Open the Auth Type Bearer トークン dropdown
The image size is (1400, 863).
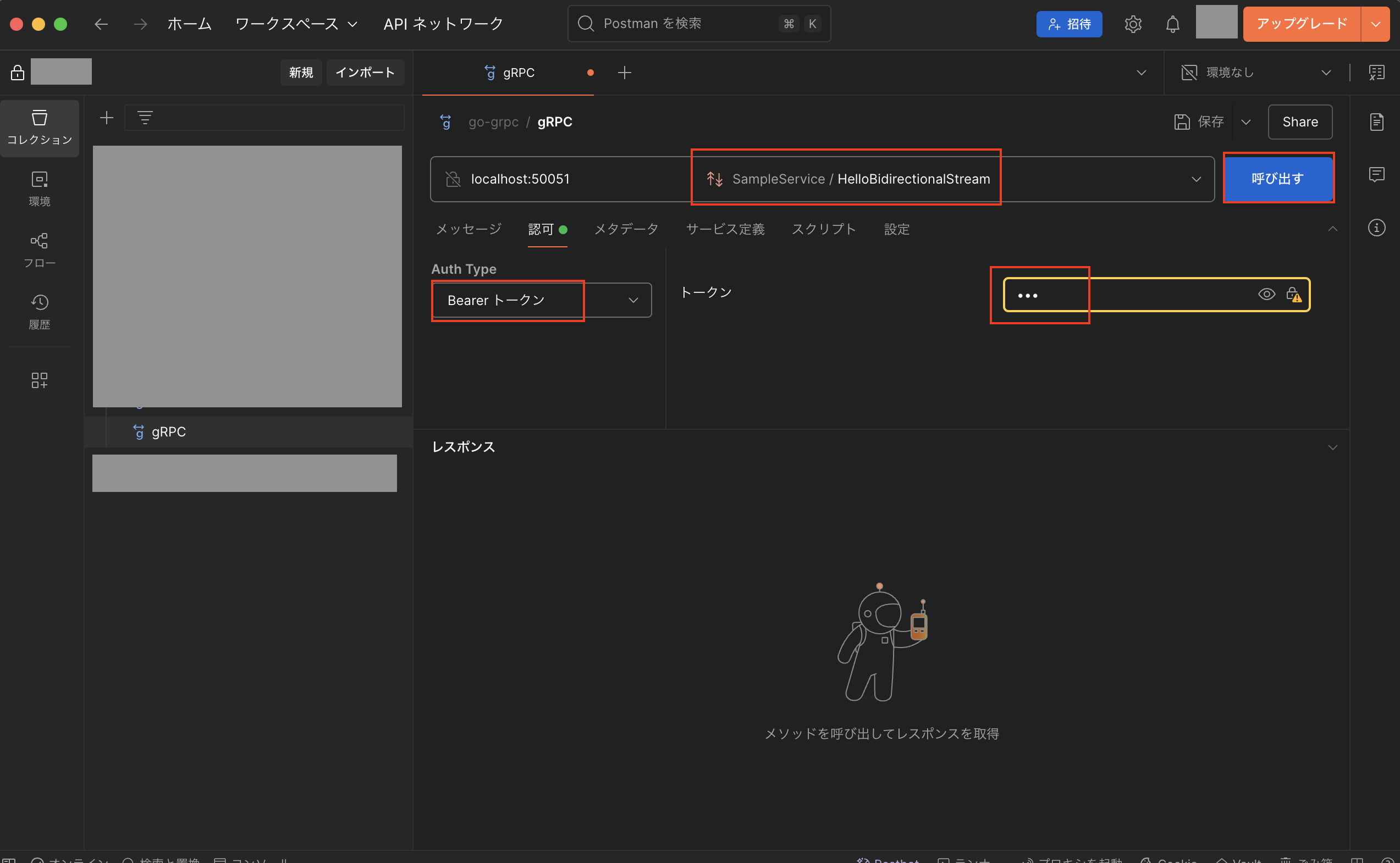[541, 300]
